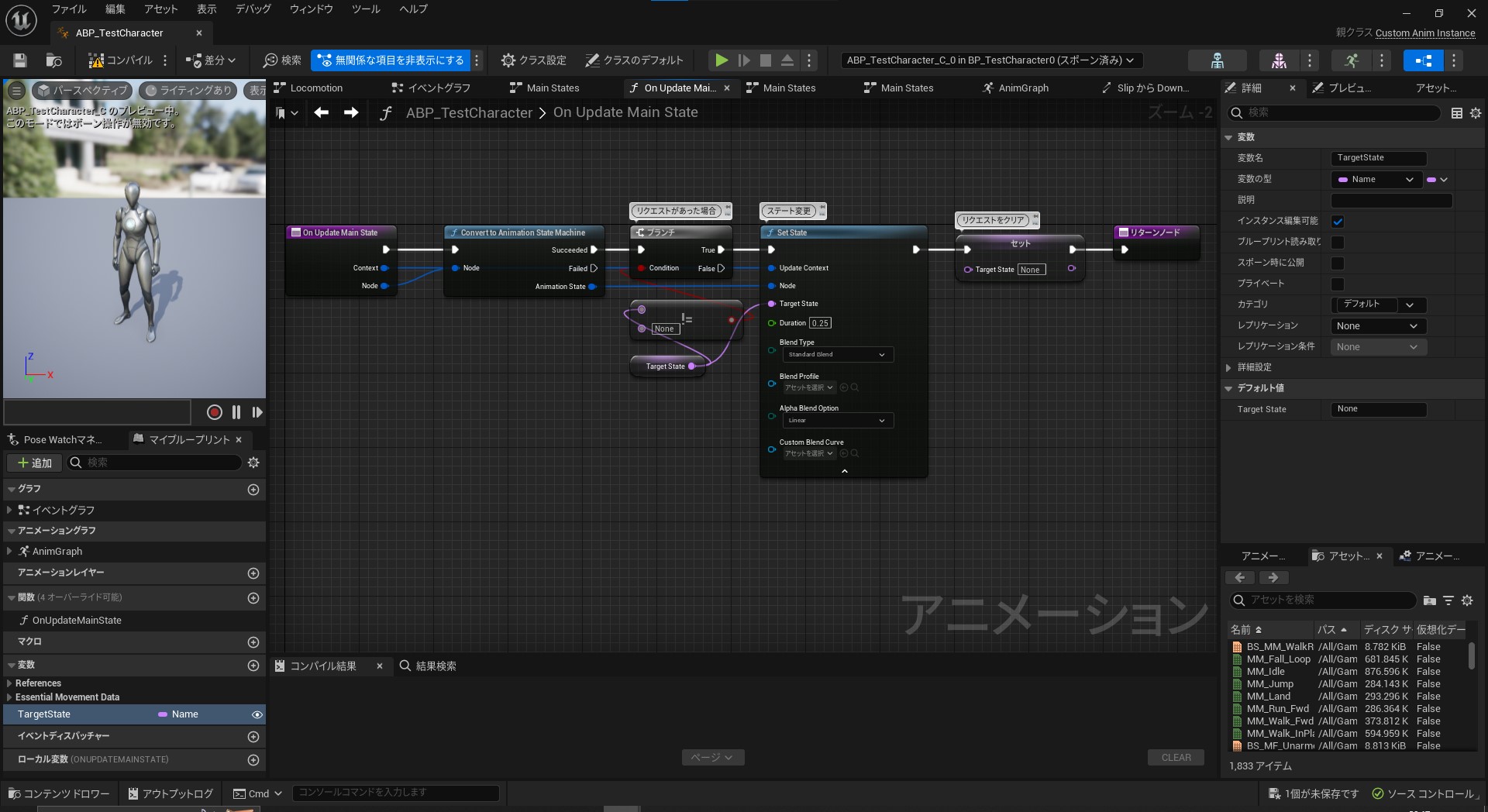The height and width of the screenshot is (812, 1488).
Task: Toggle visibility eye on the TargetState variable
Action: coord(258,714)
